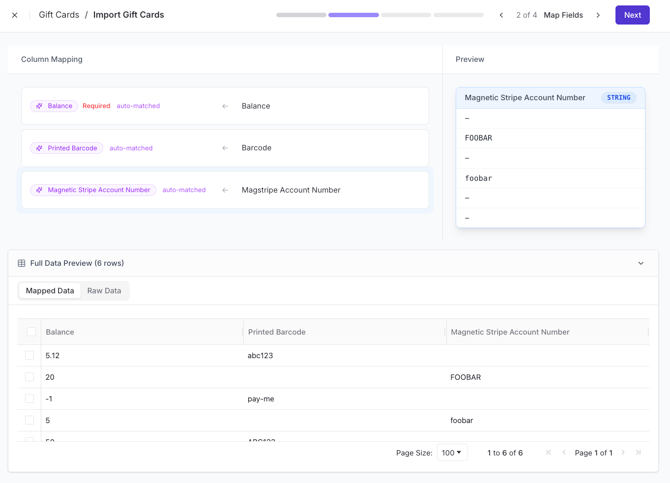Click the arrow next to Barcode column
The width and height of the screenshot is (670, 483).
[x=225, y=148]
